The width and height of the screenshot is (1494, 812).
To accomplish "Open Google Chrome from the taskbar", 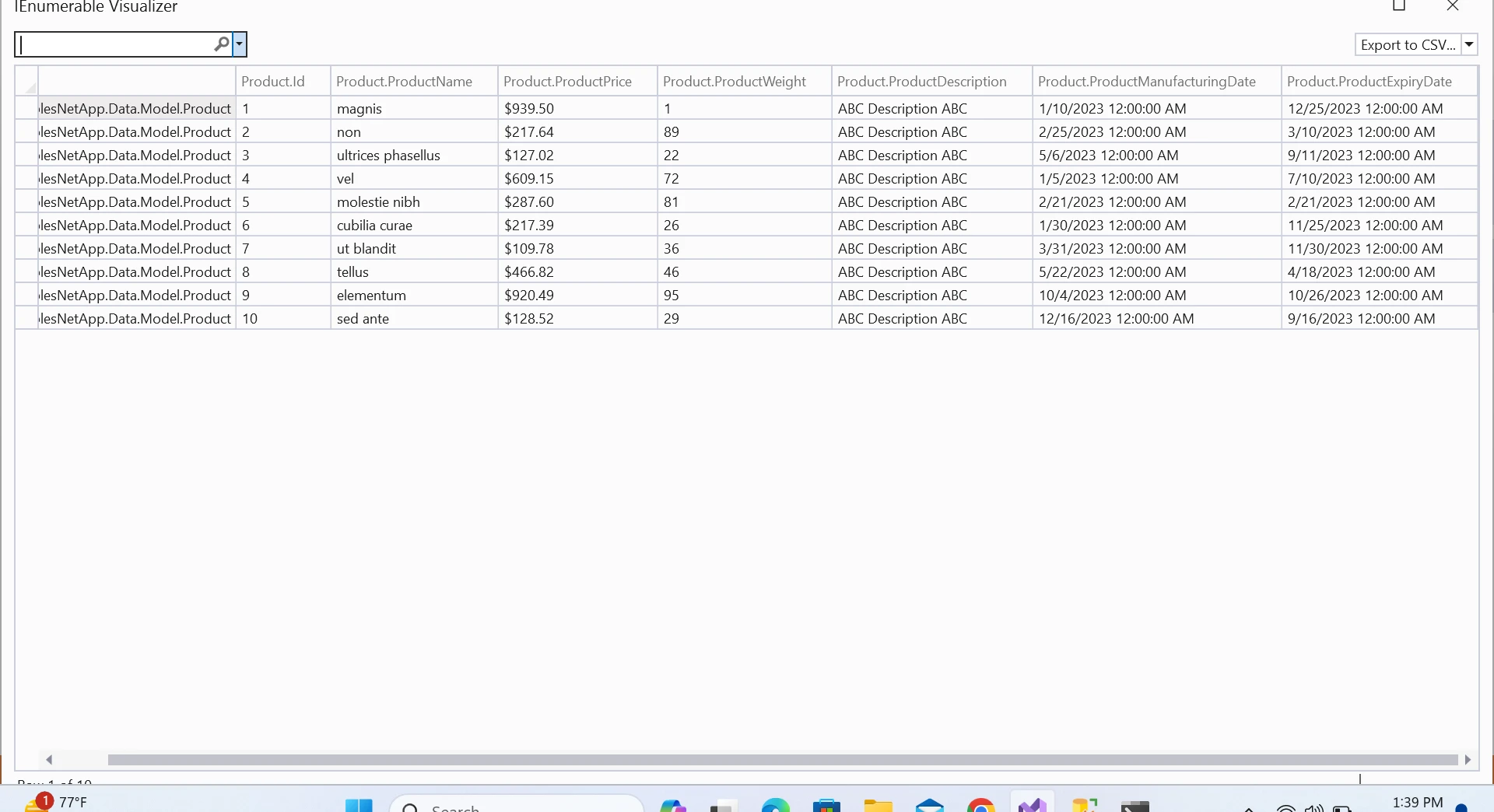I will [x=981, y=806].
